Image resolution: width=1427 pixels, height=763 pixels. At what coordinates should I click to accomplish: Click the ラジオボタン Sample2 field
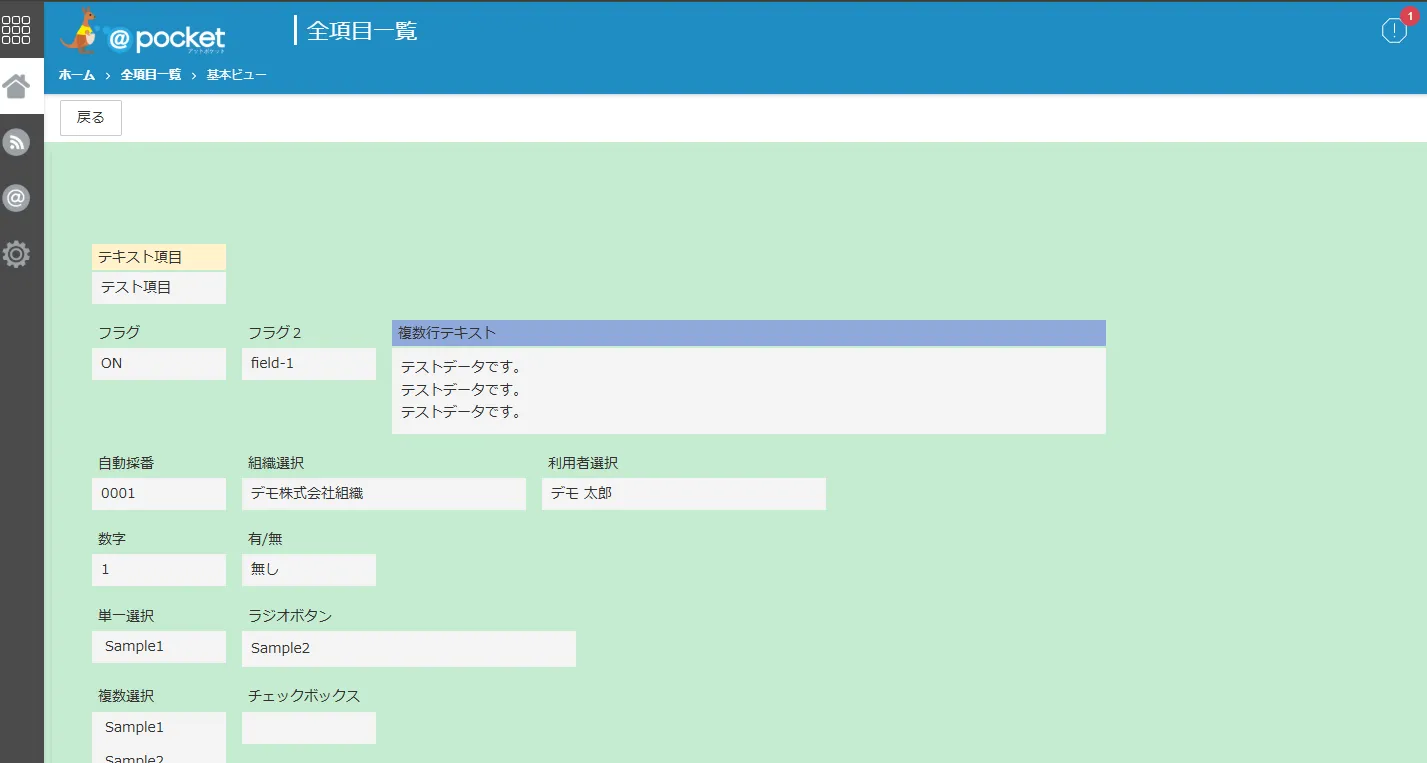point(409,648)
